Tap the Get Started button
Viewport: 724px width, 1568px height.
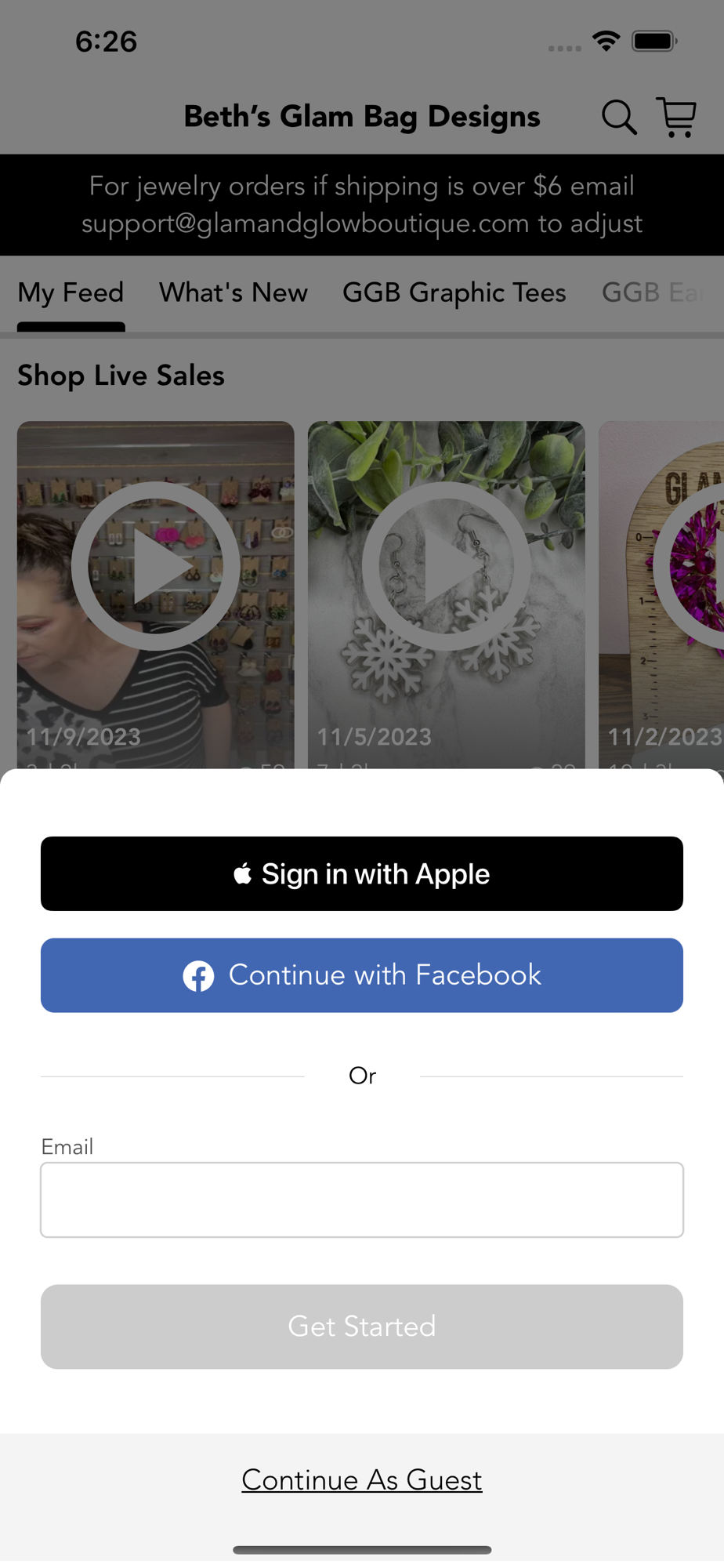coord(362,1327)
